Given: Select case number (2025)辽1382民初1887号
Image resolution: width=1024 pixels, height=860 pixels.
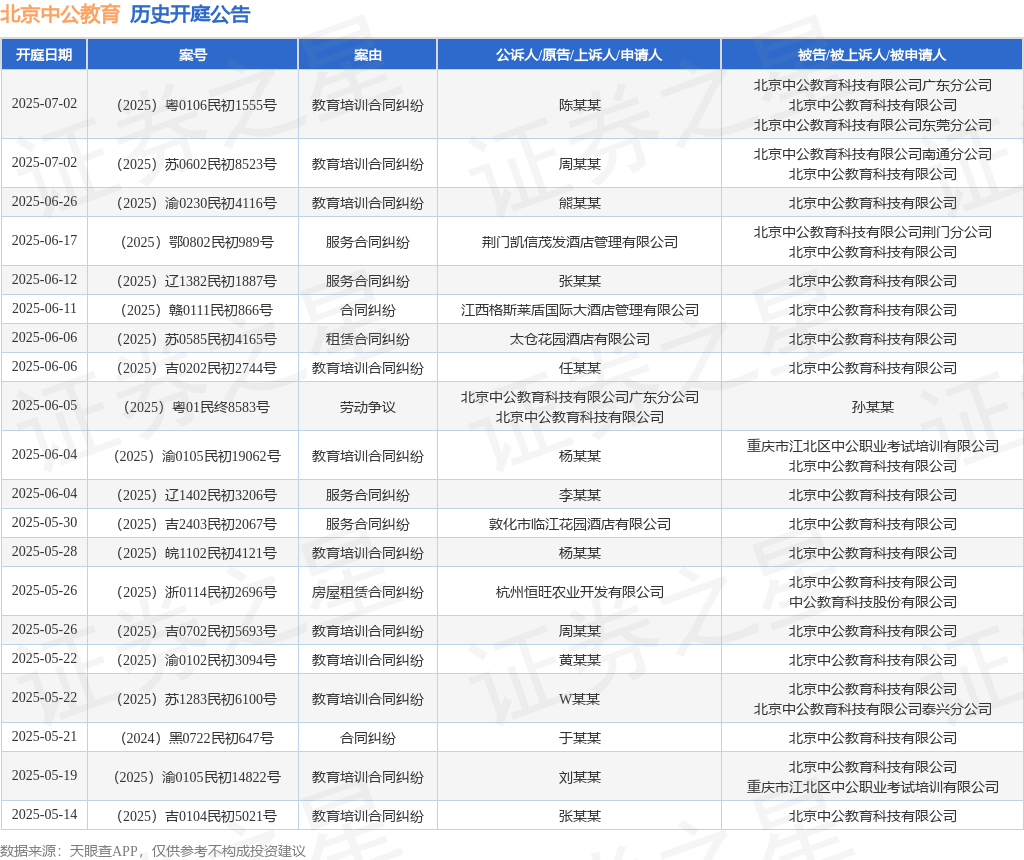Looking at the screenshot, I should click(x=197, y=281).
